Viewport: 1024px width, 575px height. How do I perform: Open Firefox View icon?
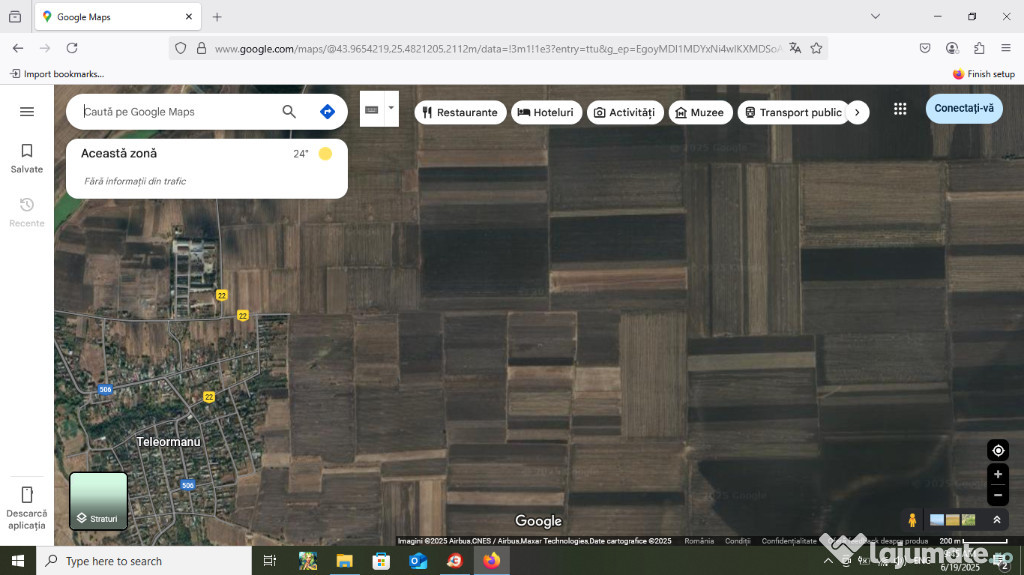click(15, 17)
